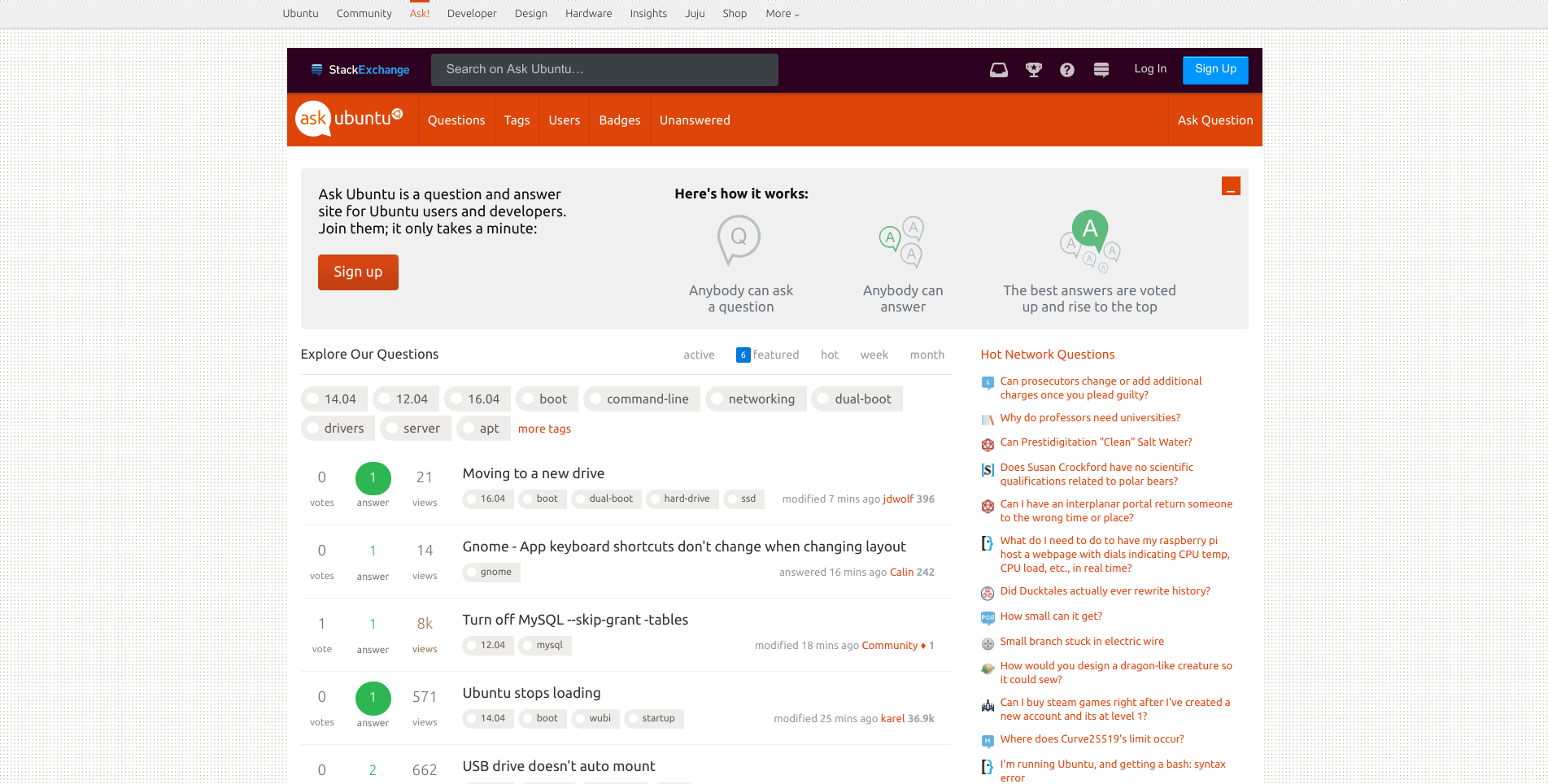
Task: Open site icon beside "Small branch stuck" question
Action: click(988, 643)
